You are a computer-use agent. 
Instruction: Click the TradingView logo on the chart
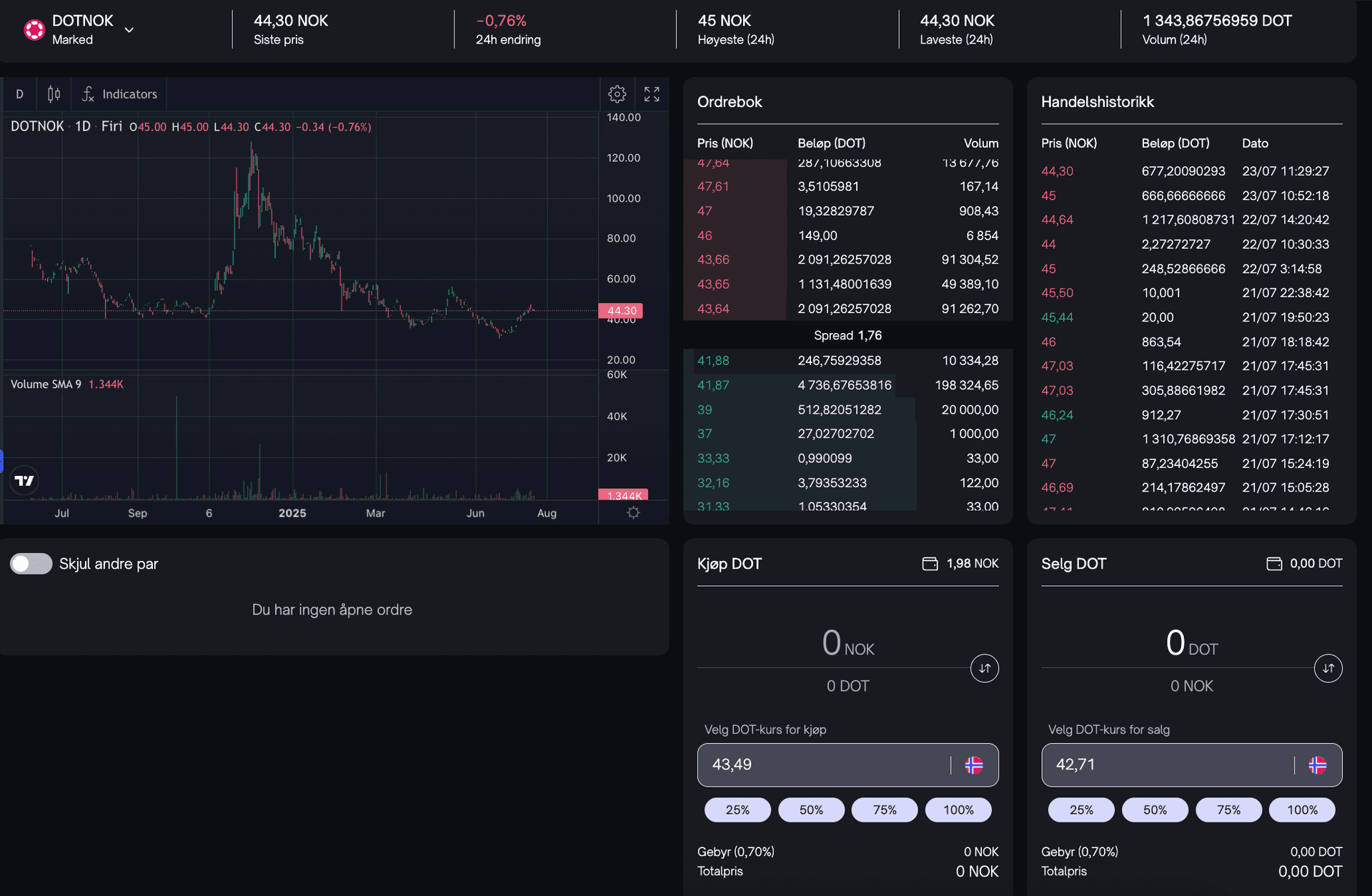click(24, 480)
